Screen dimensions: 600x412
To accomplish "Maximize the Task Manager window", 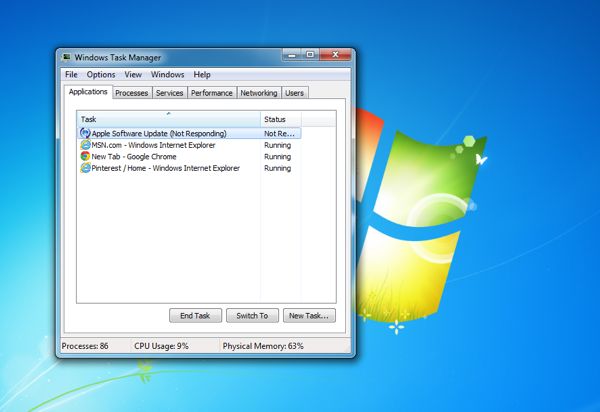I will pyautogui.click(x=310, y=55).
